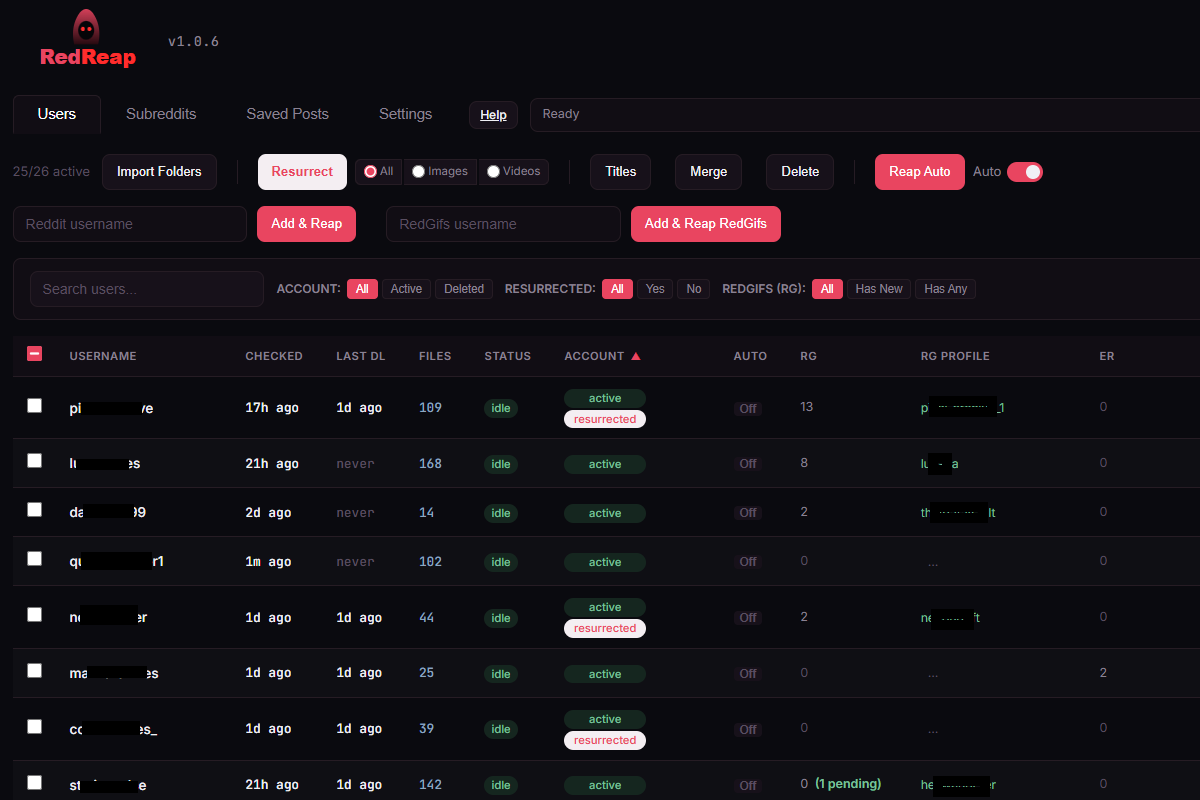Filter resurrected by Yes
Image resolution: width=1200 pixels, height=800 pixels.
[655, 289]
